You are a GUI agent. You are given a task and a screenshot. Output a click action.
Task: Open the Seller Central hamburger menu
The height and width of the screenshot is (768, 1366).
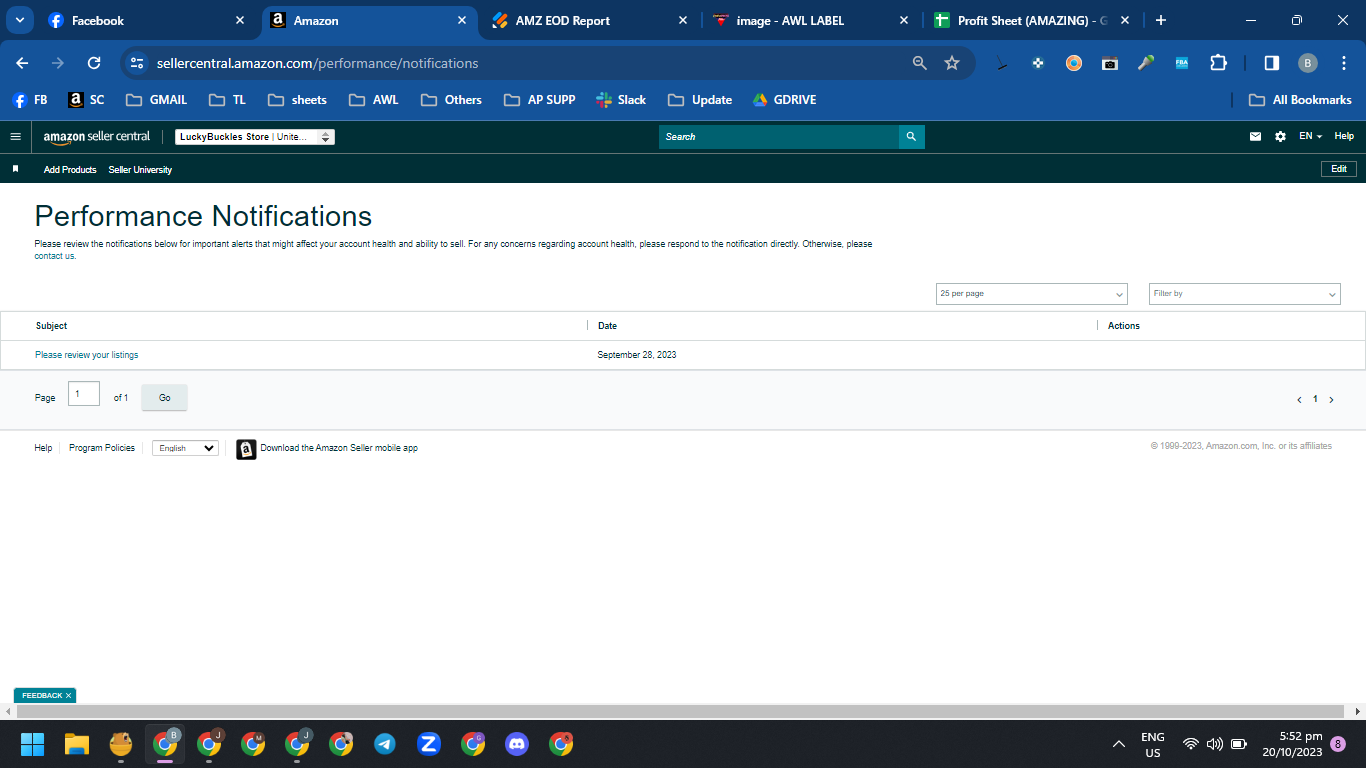tap(15, 137)
